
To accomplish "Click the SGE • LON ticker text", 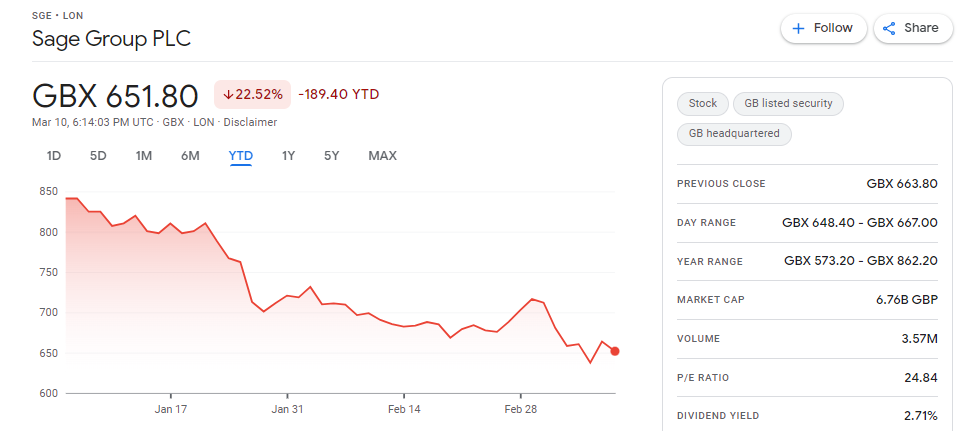I will pos(58,15).
